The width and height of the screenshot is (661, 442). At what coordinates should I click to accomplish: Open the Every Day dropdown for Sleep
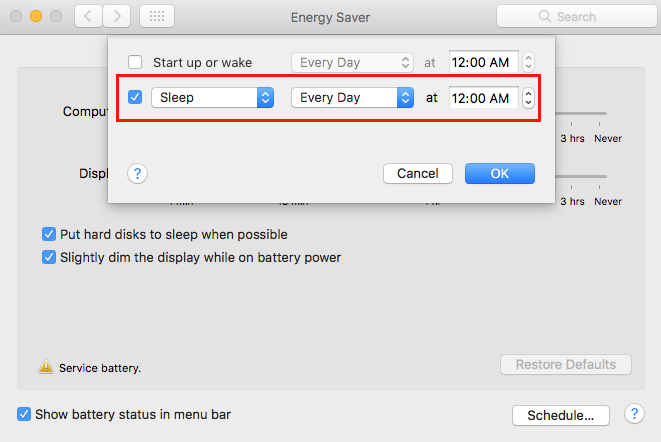click(x=352, y=98)
